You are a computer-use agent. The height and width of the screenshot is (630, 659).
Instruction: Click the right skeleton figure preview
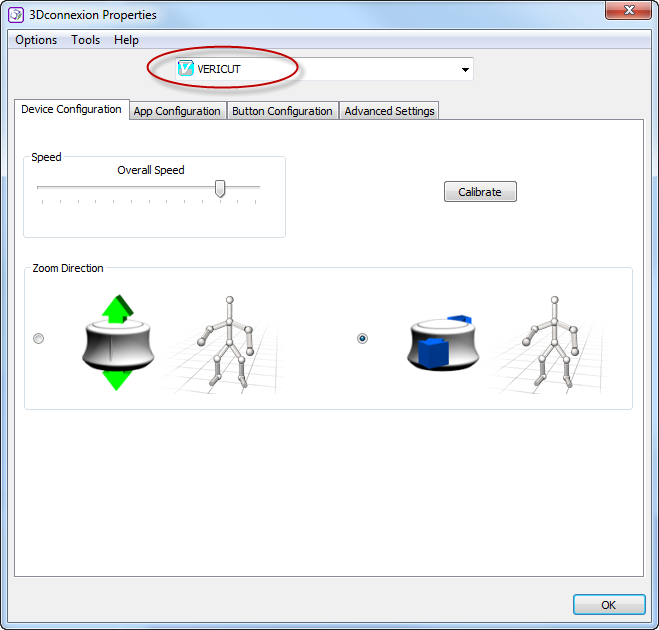coord(551,343)
